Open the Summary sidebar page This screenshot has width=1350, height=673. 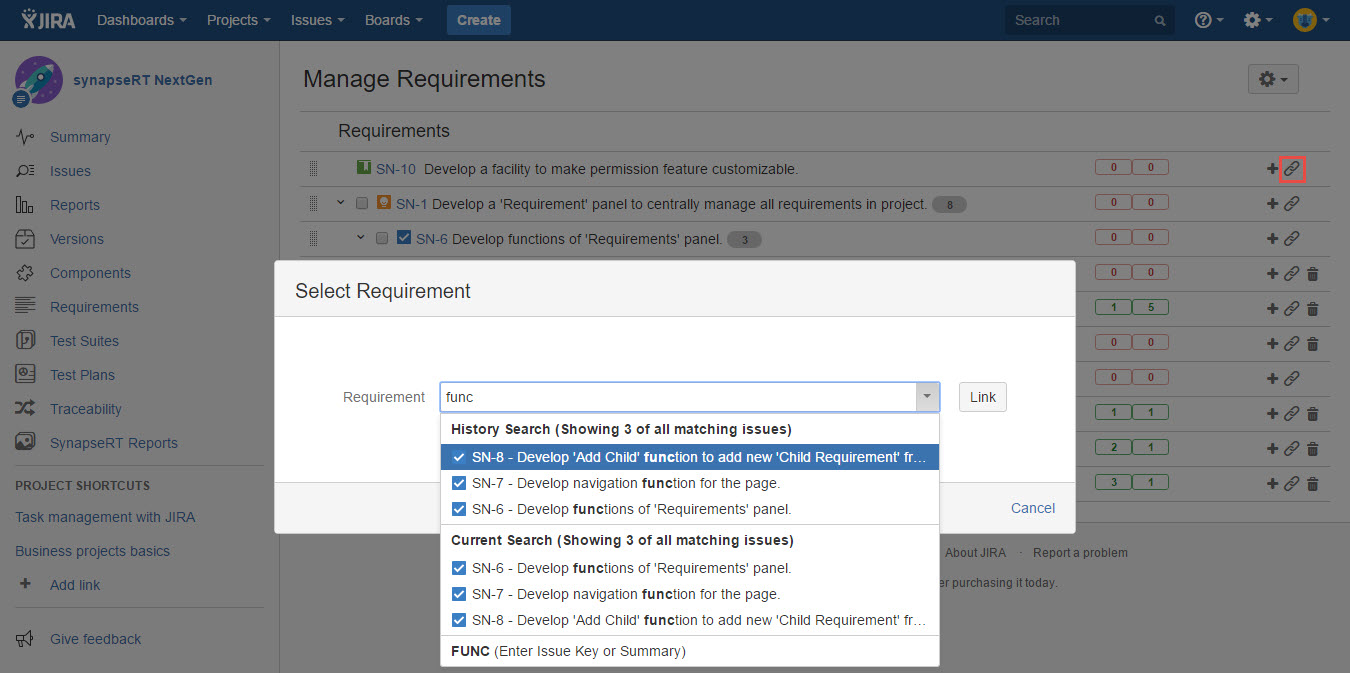[x=80, y=137]
